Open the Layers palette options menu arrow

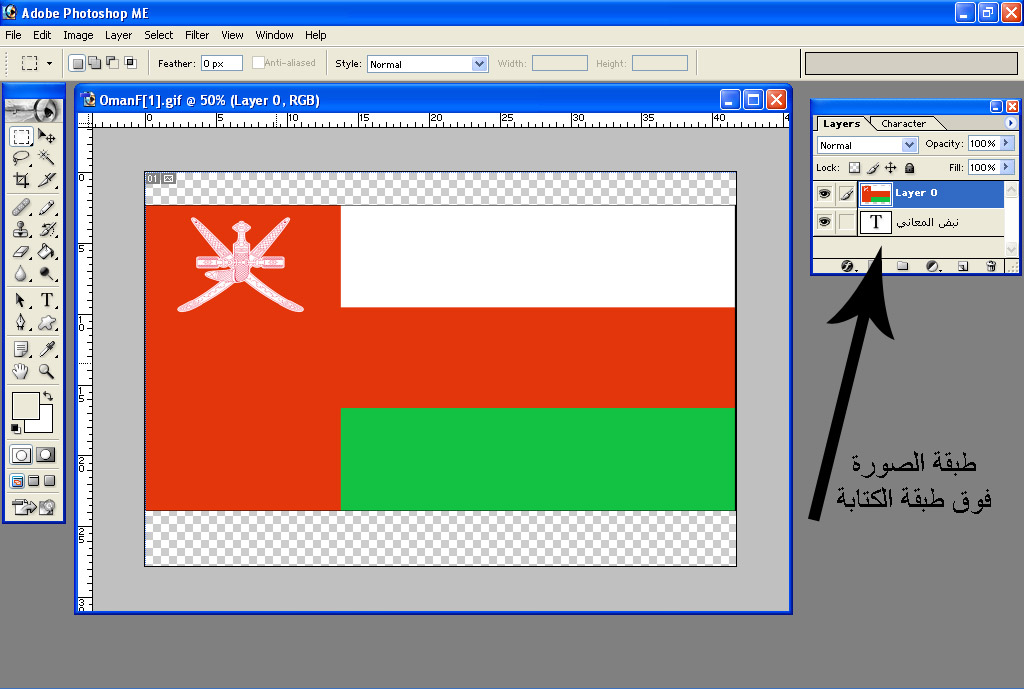point(1010,123)
